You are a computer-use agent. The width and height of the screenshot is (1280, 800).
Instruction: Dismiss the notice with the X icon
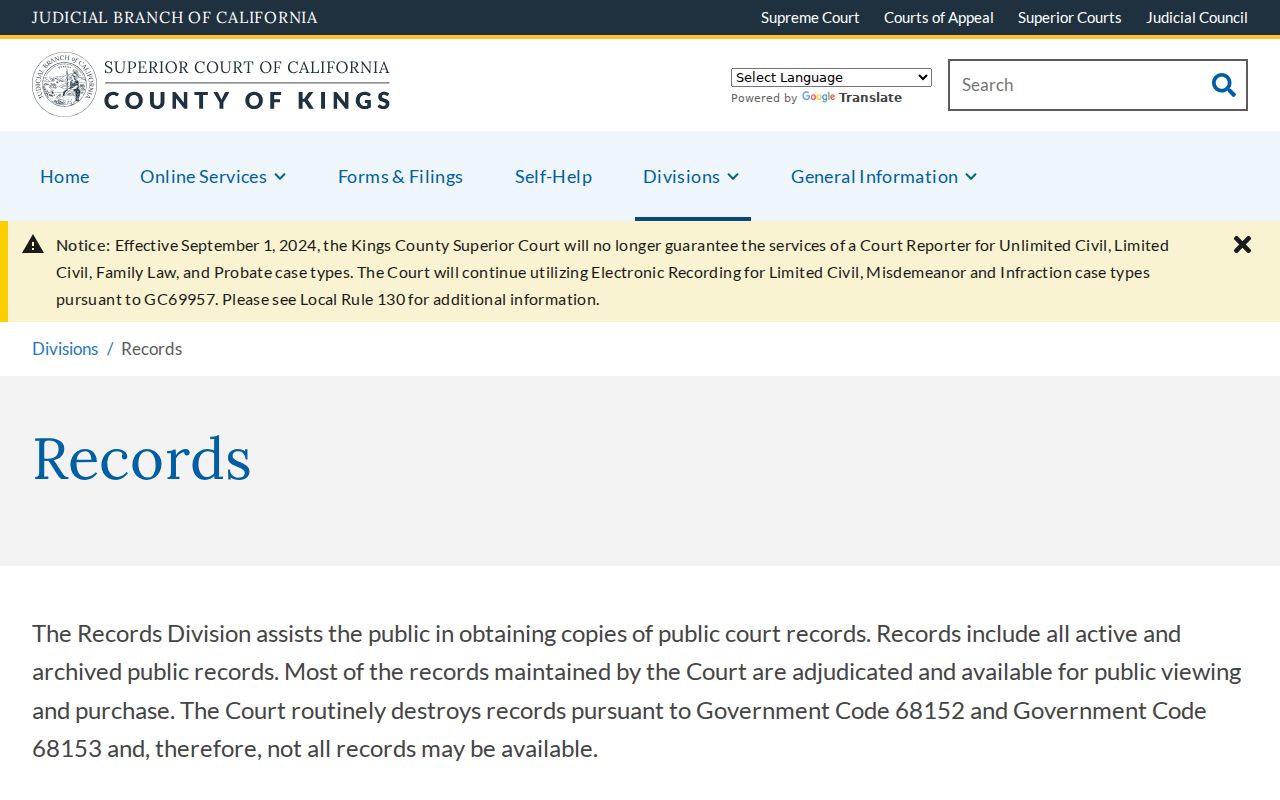tap(1242, 244)
